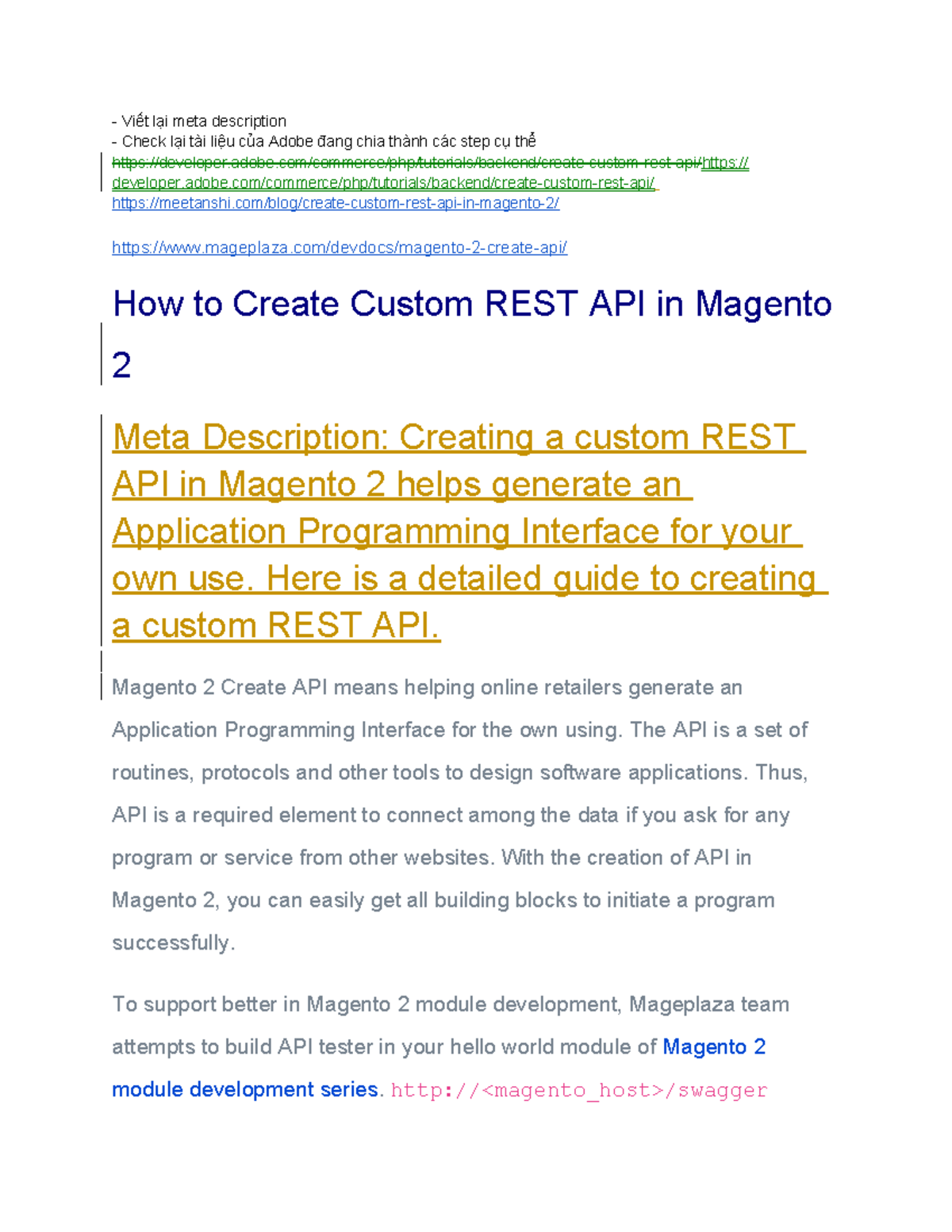
Task: Click the line 'a custom REST API.'
Action: pos(276,625)
